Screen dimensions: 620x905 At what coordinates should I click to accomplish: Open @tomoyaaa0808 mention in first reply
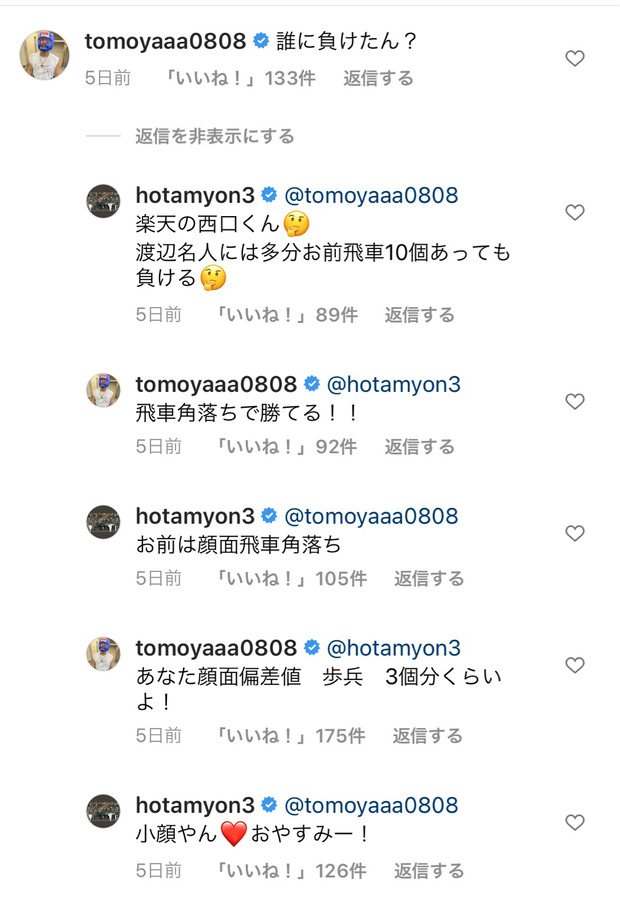[x=371, y=195]
